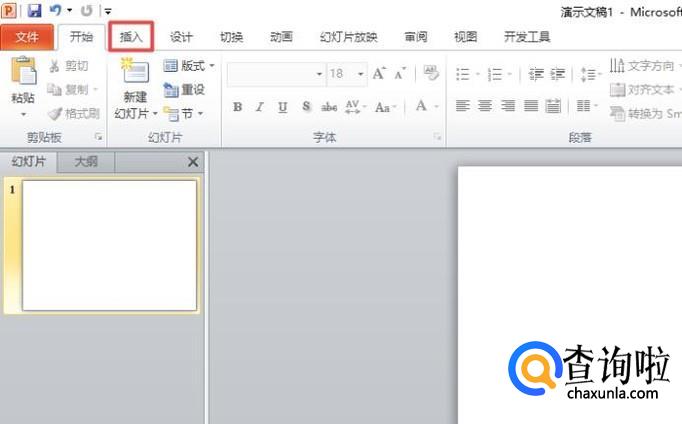Click the 复制 Copy button

click(72, 90)
